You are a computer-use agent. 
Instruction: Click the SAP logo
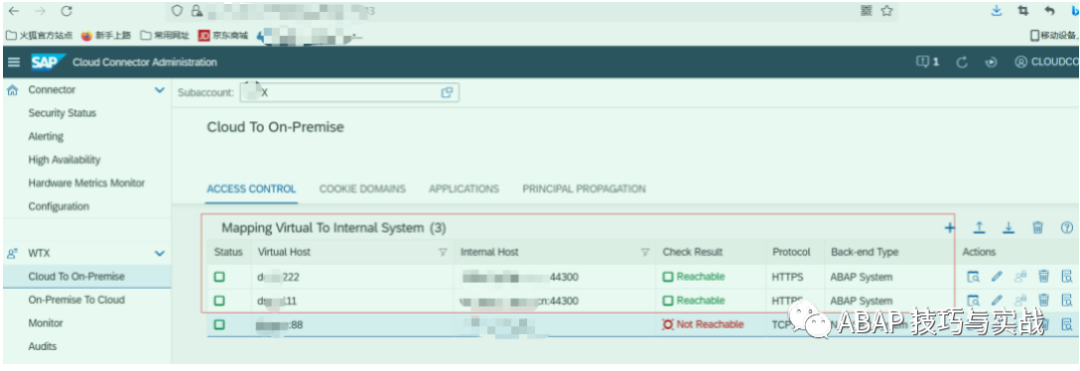48,62
